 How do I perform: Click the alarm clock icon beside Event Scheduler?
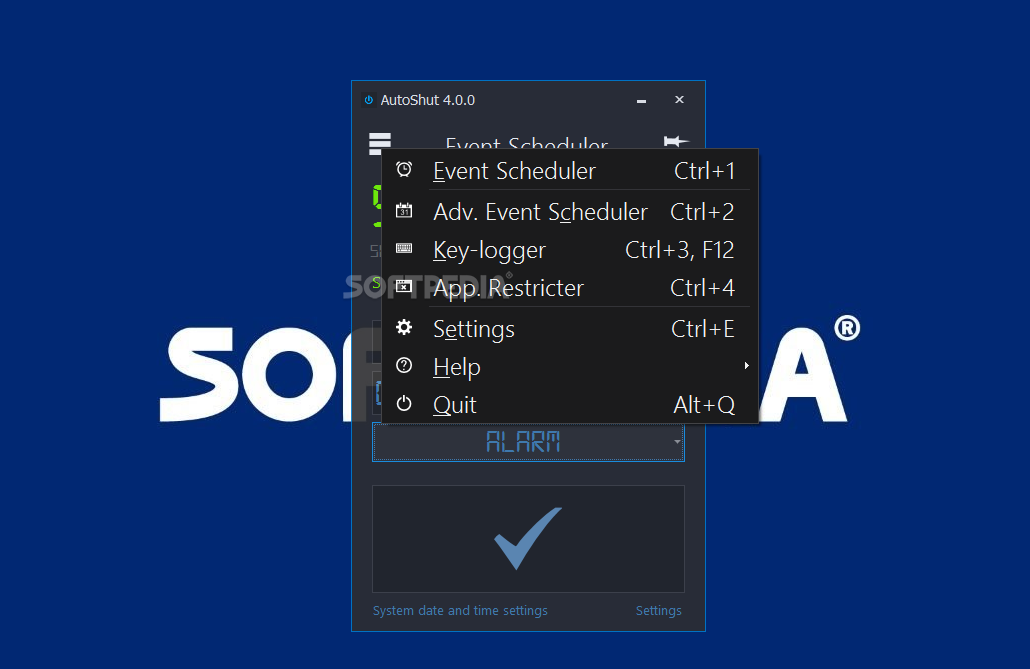404,170
